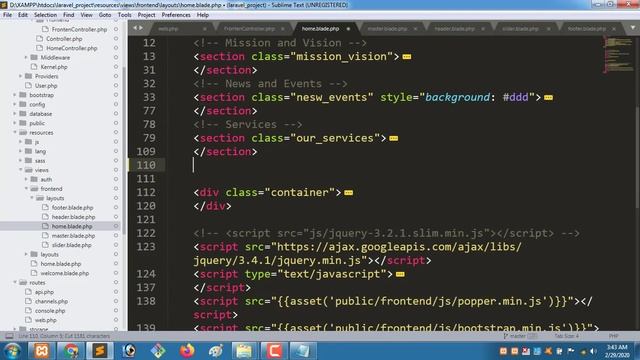Click line number 110 in the gutter
Image resolution: width=640 pixels, height=360 pixels.
[x=146, y=165]
